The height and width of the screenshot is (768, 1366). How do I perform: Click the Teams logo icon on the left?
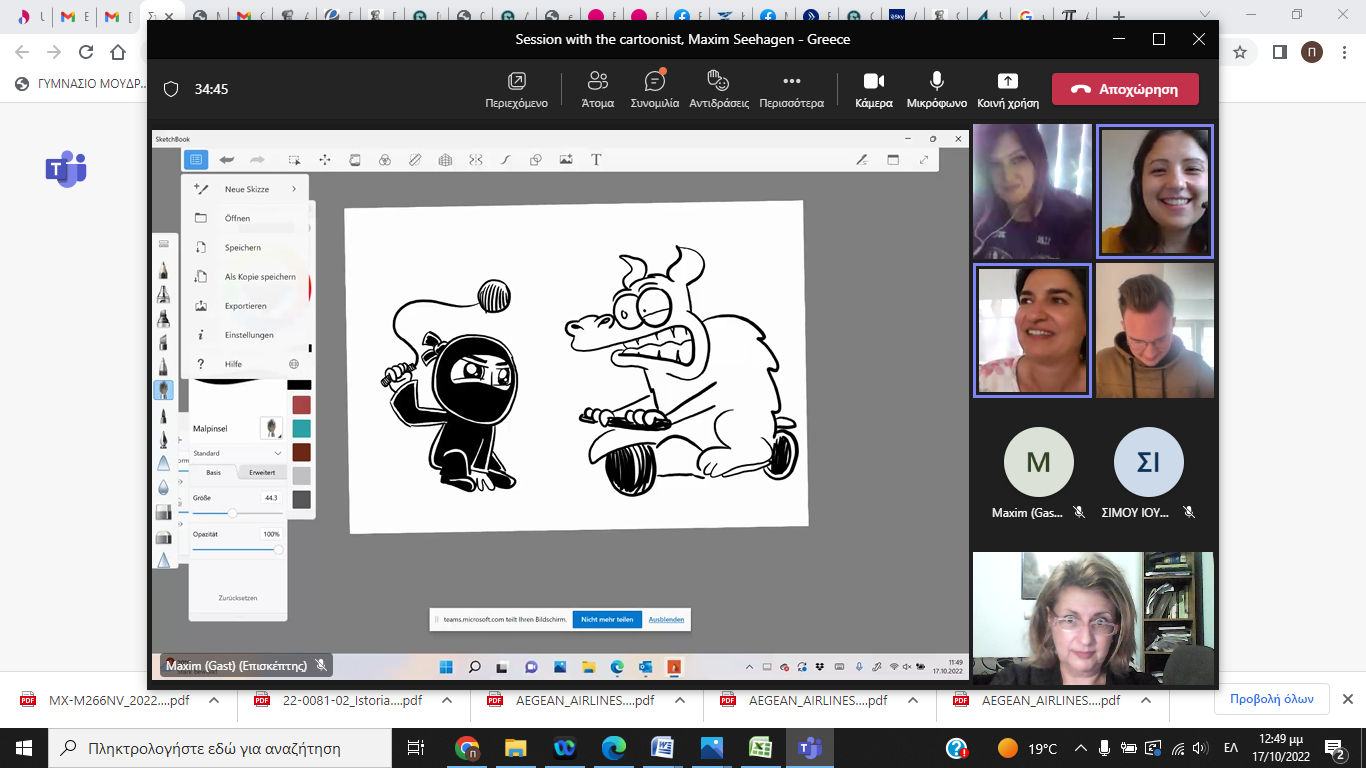click(x=66, y=170)
